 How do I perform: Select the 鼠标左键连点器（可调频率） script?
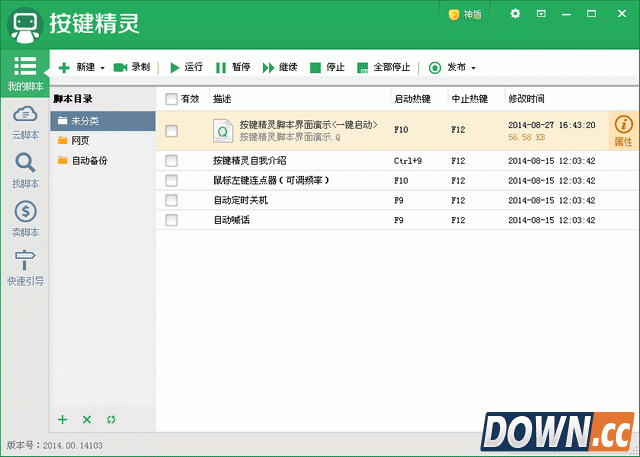pyautogui.click(x=398, y=180)
